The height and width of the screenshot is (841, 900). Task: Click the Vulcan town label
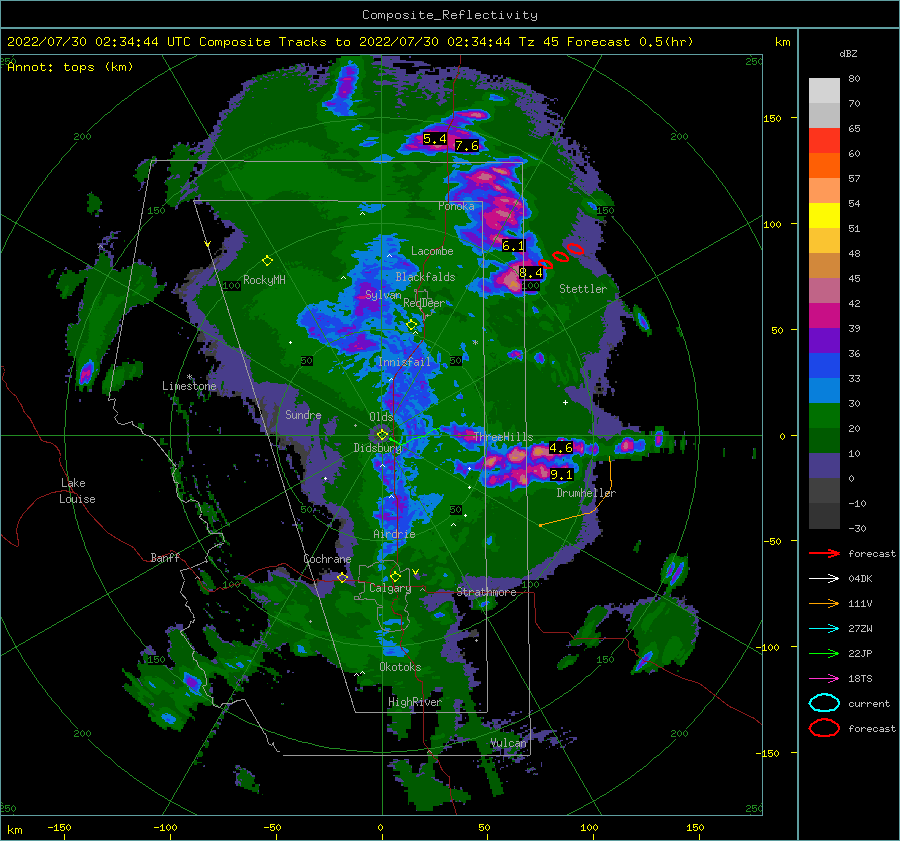click(x=508, y=743)
